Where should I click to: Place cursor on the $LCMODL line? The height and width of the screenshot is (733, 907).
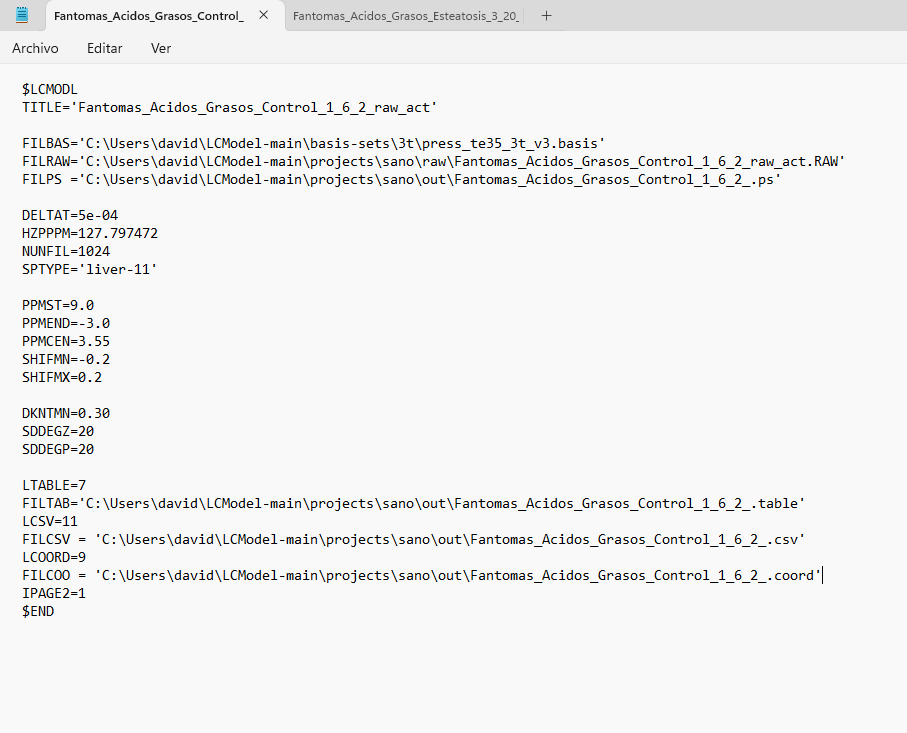click(x=50, y=89)
